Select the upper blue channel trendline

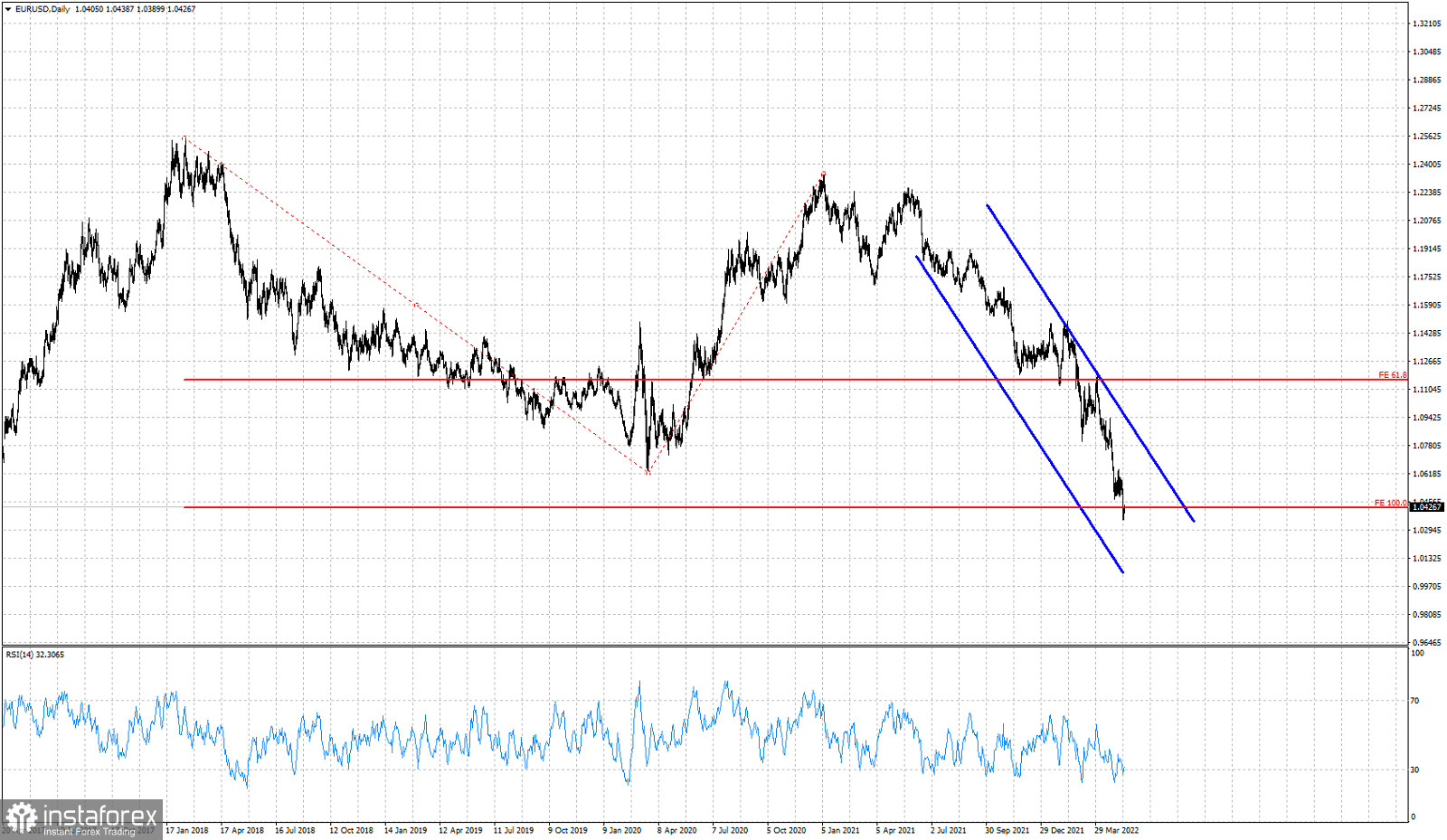click(1090, 363)
